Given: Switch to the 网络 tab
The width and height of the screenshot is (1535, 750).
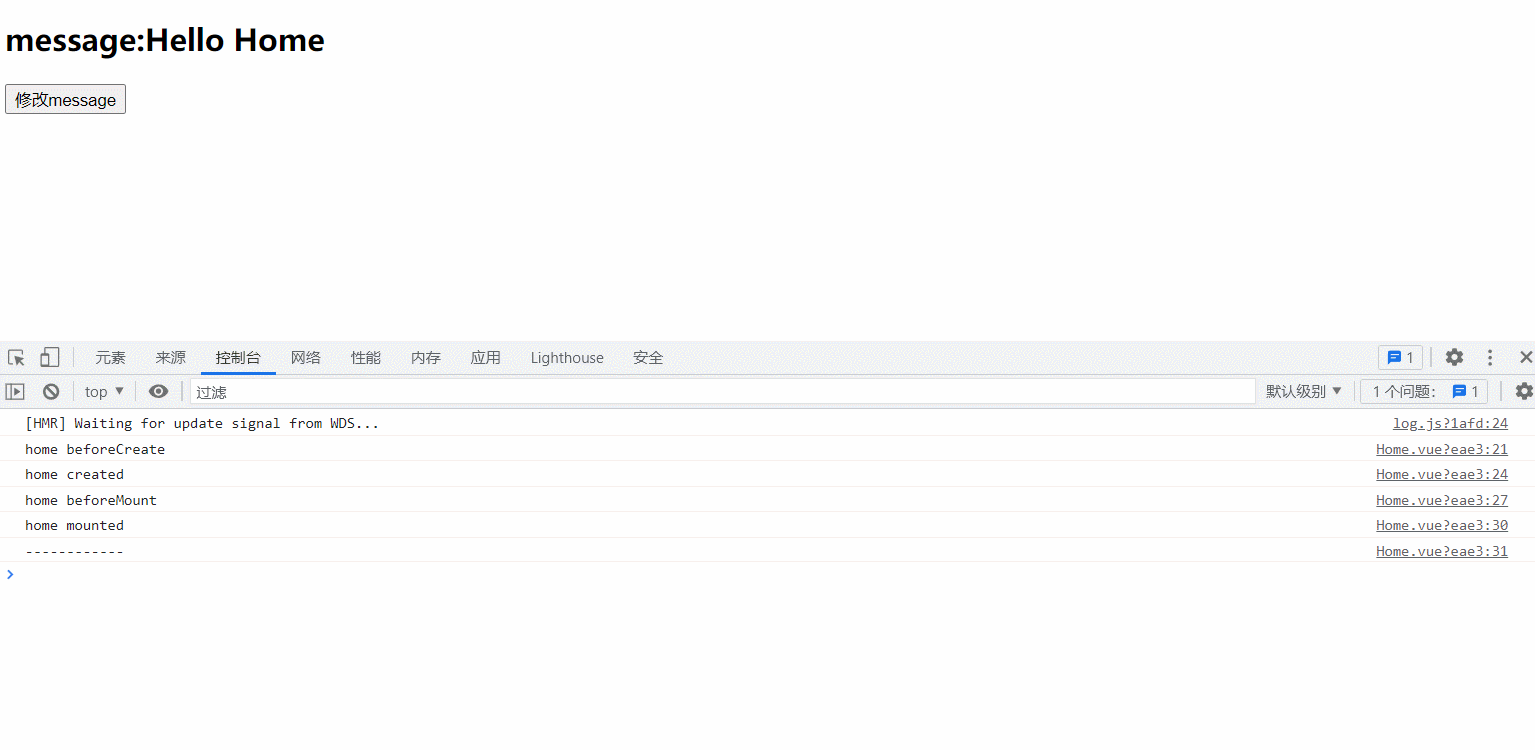Looking at the screenshot, I should click(x=306, y=358).
